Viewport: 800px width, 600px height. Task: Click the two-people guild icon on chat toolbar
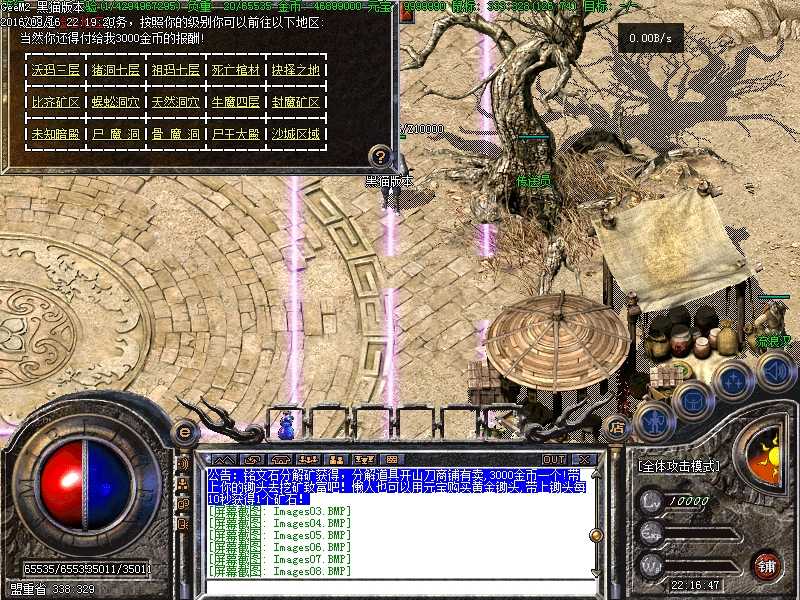tap(336, 460)
